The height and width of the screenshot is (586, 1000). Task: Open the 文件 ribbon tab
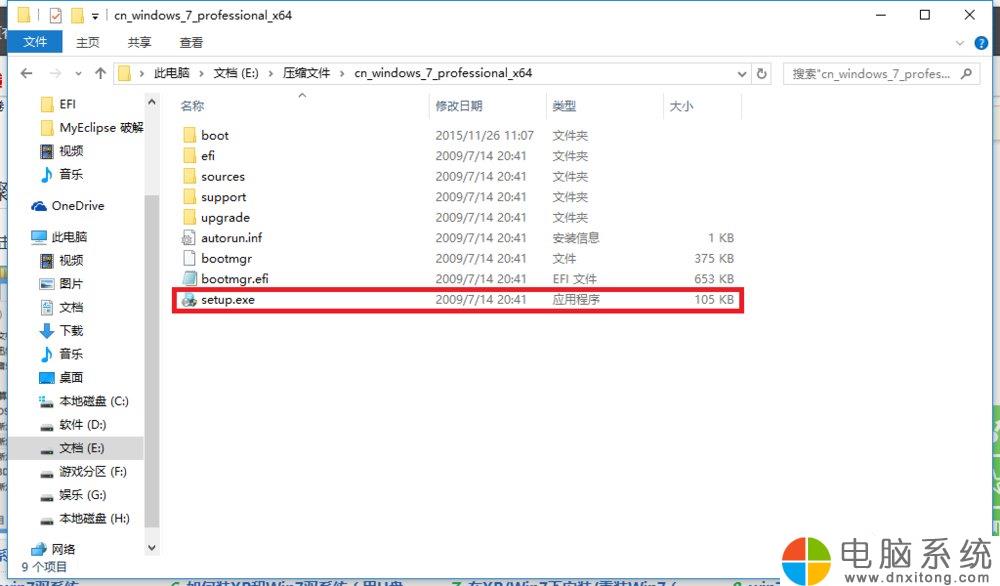[35, 42]
